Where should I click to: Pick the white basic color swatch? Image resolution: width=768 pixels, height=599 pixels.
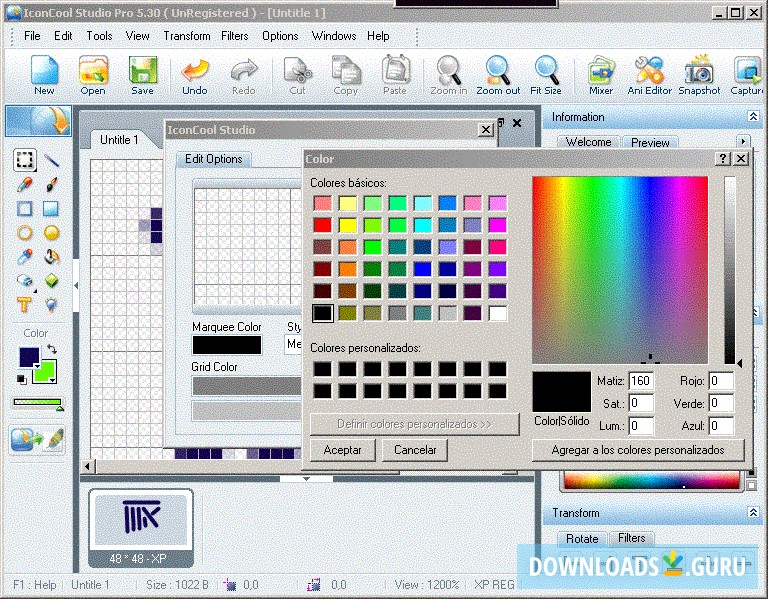[x=498, y=313]
